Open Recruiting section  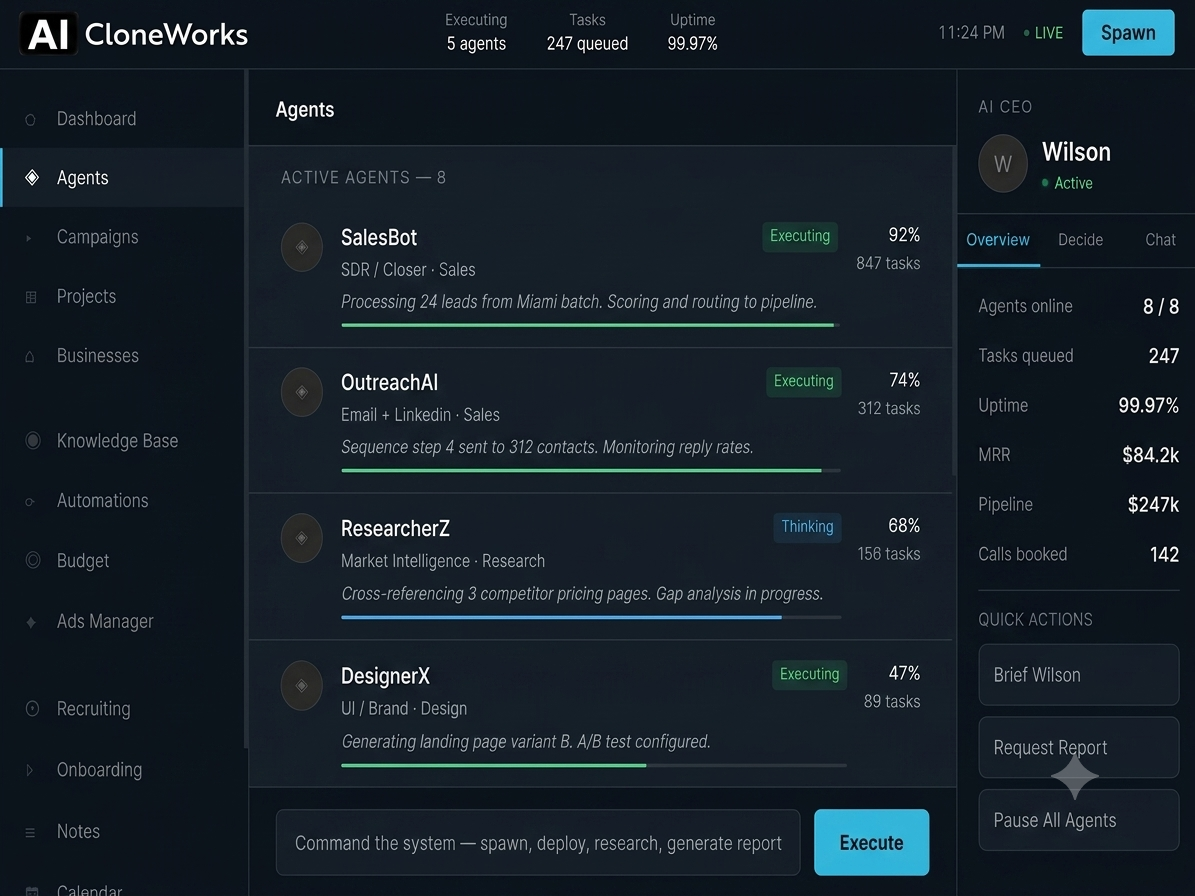pos(122,709)
